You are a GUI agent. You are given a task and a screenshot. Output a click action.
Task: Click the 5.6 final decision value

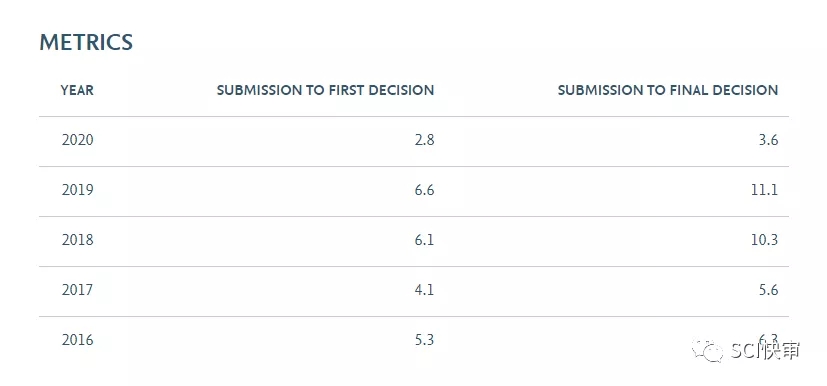(x=768, y=290)
